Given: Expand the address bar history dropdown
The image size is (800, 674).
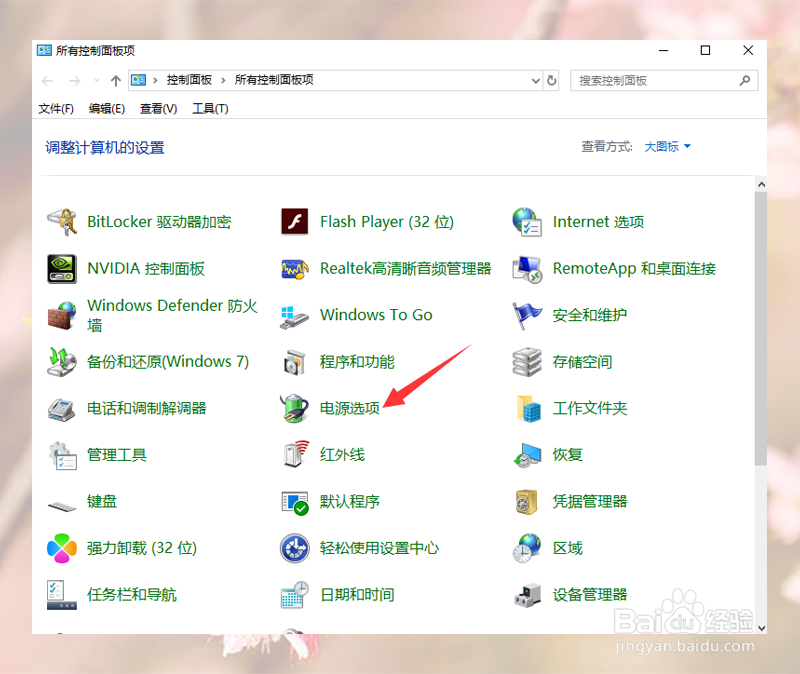Looking at the screenshot, I should [x=536, y=81].
